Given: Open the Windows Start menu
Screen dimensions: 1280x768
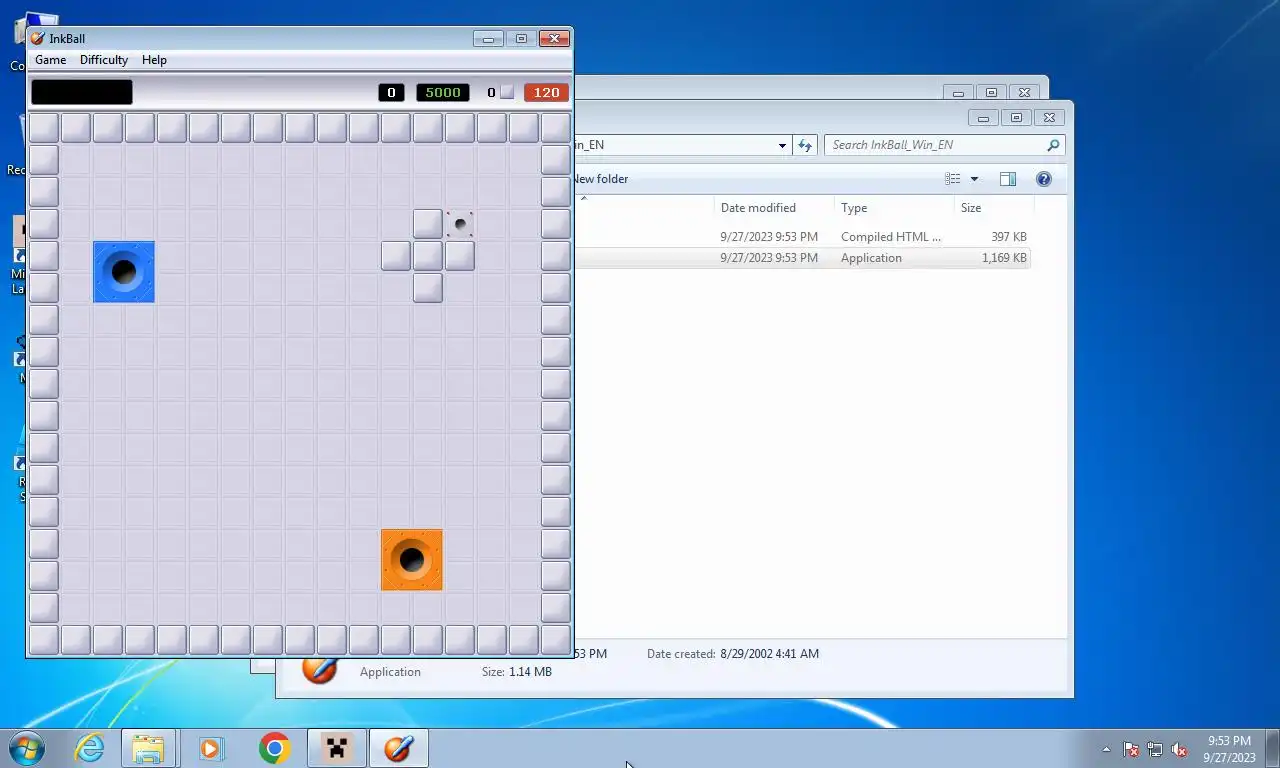Looking at the screenshot, I should pyautogui.click(x=27, y=748).
